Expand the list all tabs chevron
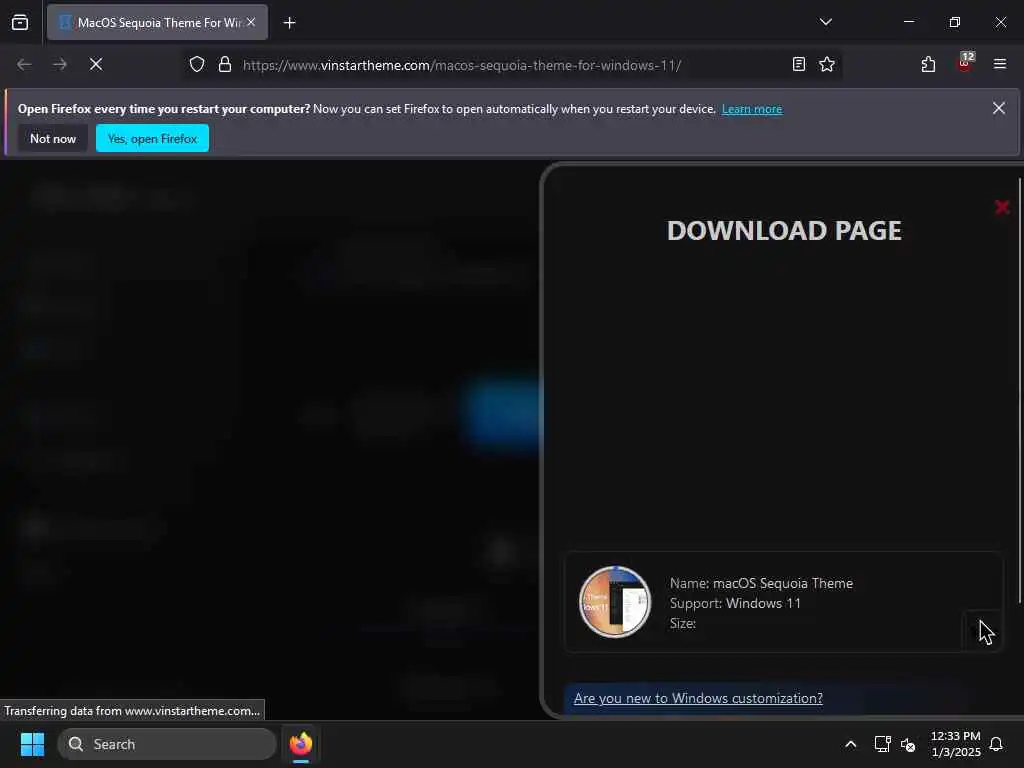 click(x=825, y=22)
